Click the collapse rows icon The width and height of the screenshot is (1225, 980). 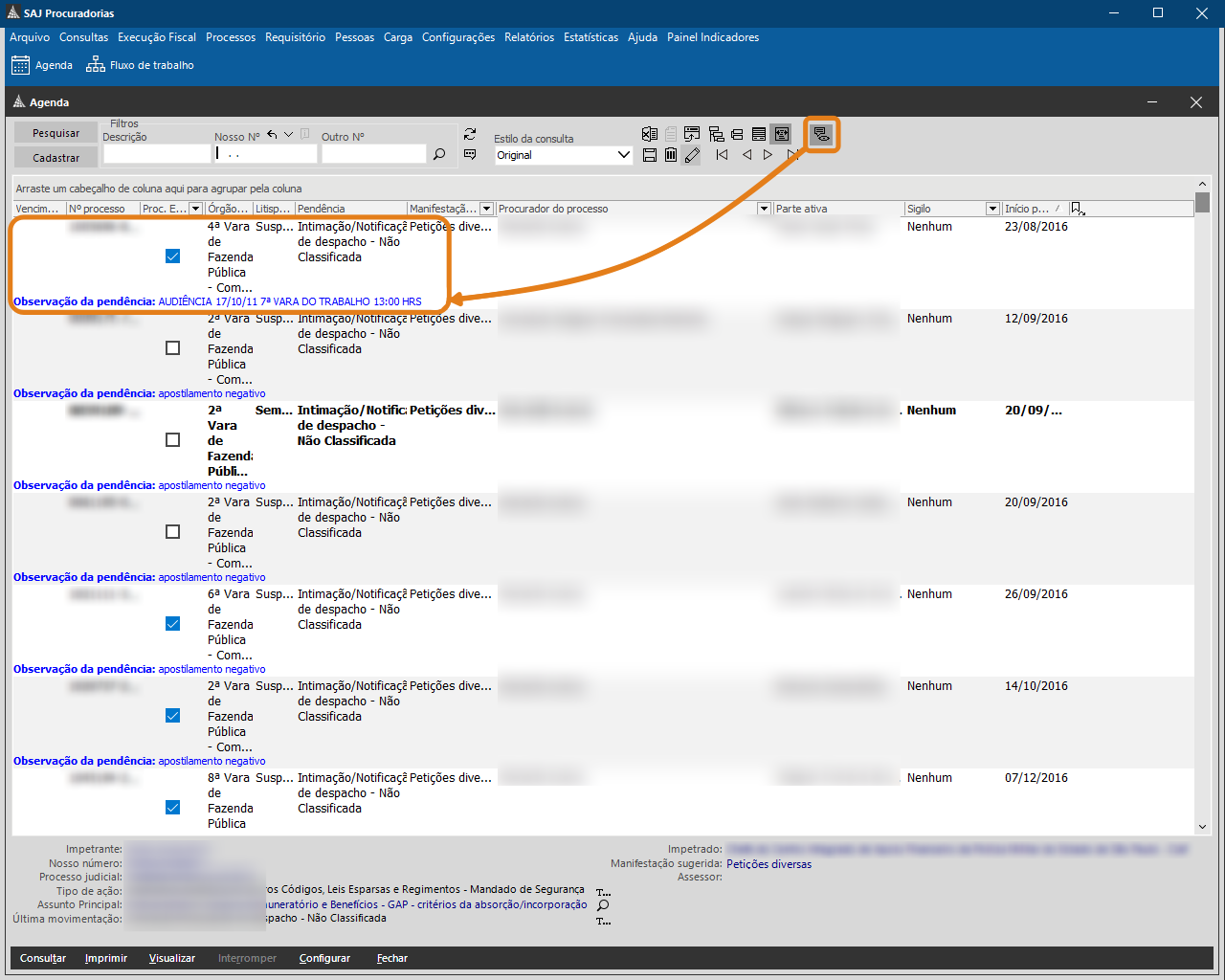click(737, 134)
